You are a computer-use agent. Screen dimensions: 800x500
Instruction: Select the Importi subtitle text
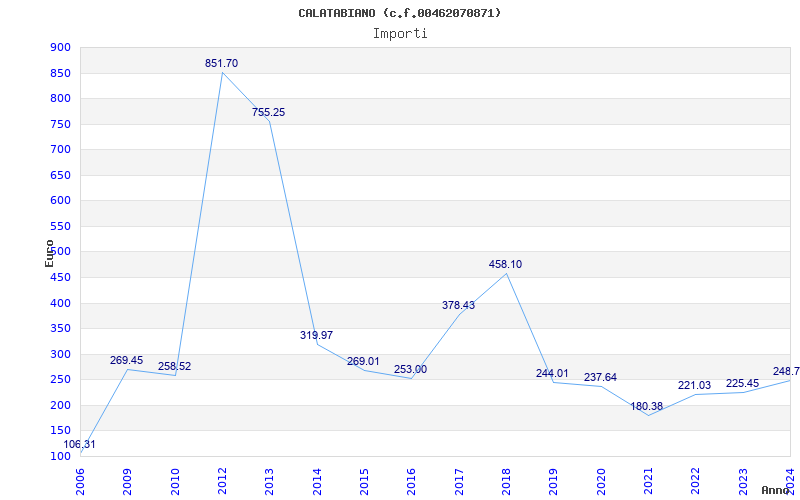(400, 34)
